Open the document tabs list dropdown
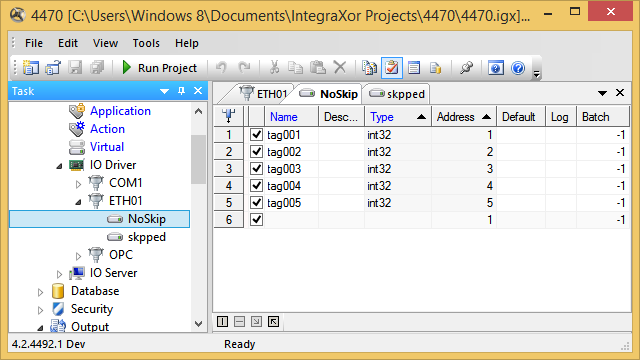This screenshot has height=360, width=640. [602, 93]
